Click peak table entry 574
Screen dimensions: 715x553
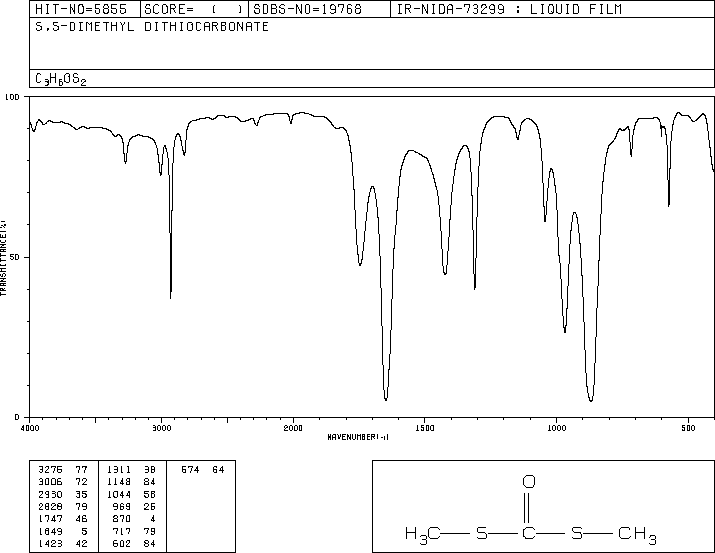tap(190, 470)
